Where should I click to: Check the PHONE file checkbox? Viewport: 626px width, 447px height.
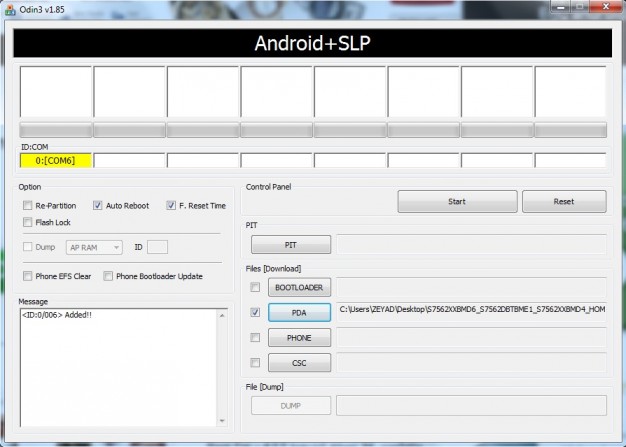tap(255, 338)
